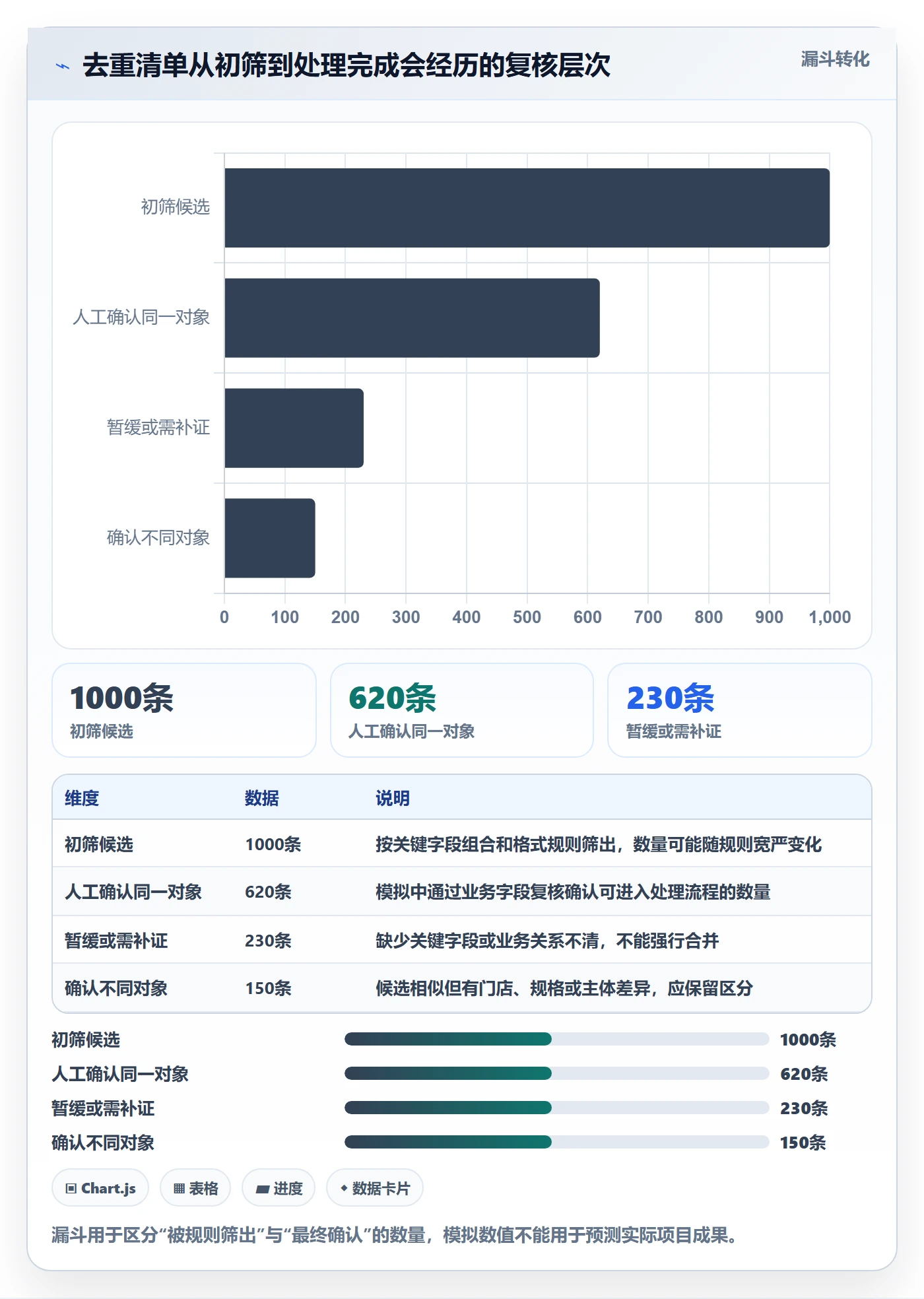Screen dimensions: 924x1299
Task: Click the 1,000 tick on x-axis
Action: (830, 617)
